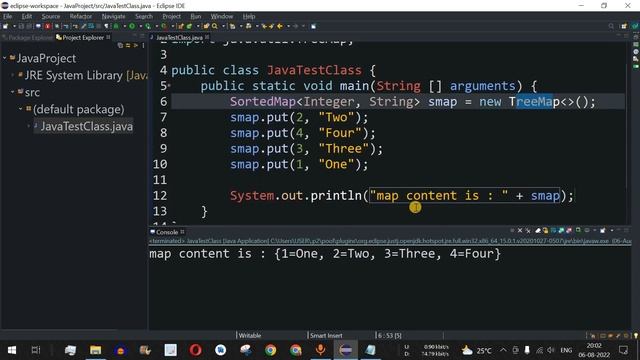Open File Explorer on the taskbar
The image size is (640, 360).
96,350
